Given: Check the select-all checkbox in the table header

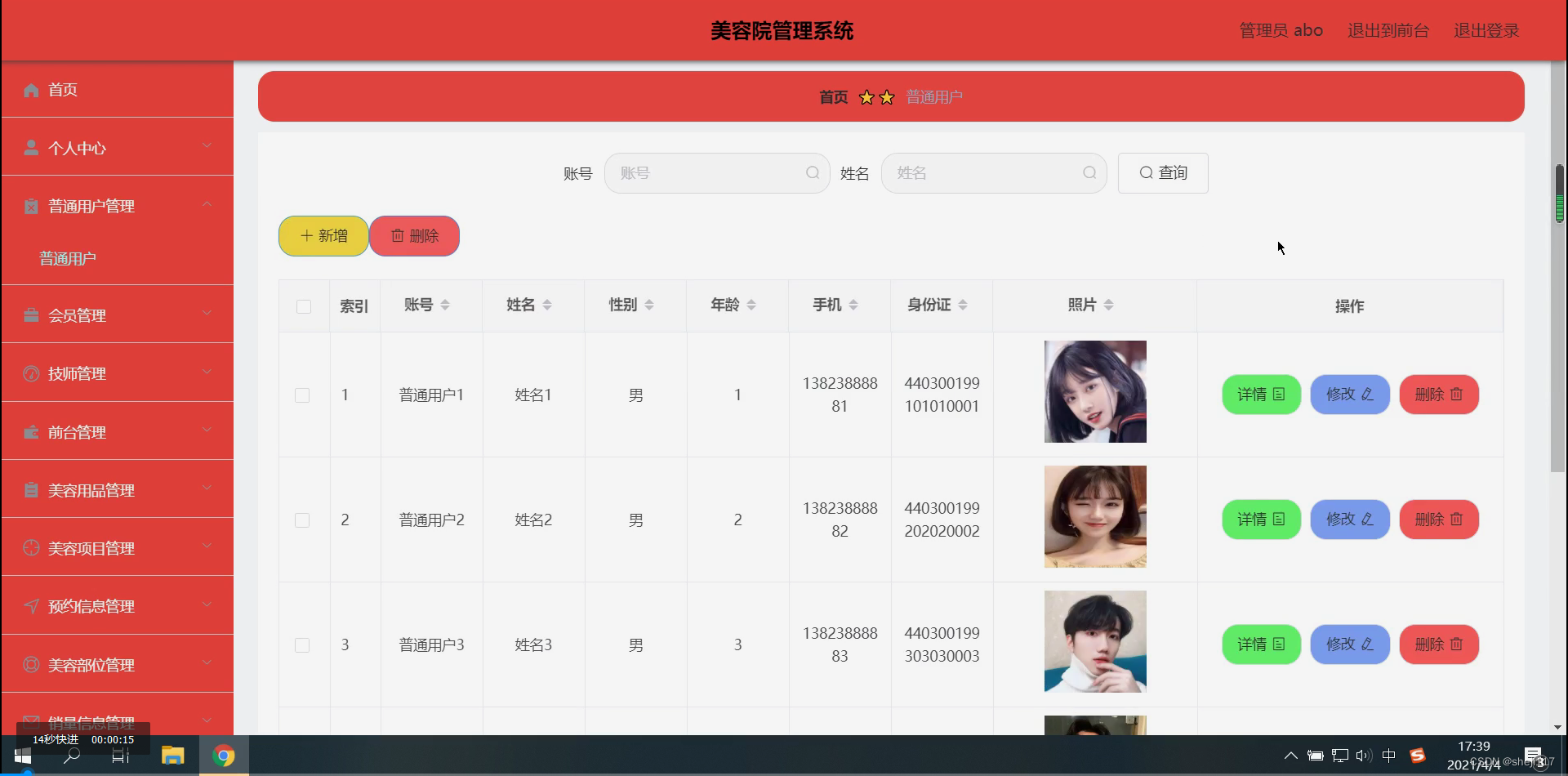Looking at the screenshot, I should point(304,305).
